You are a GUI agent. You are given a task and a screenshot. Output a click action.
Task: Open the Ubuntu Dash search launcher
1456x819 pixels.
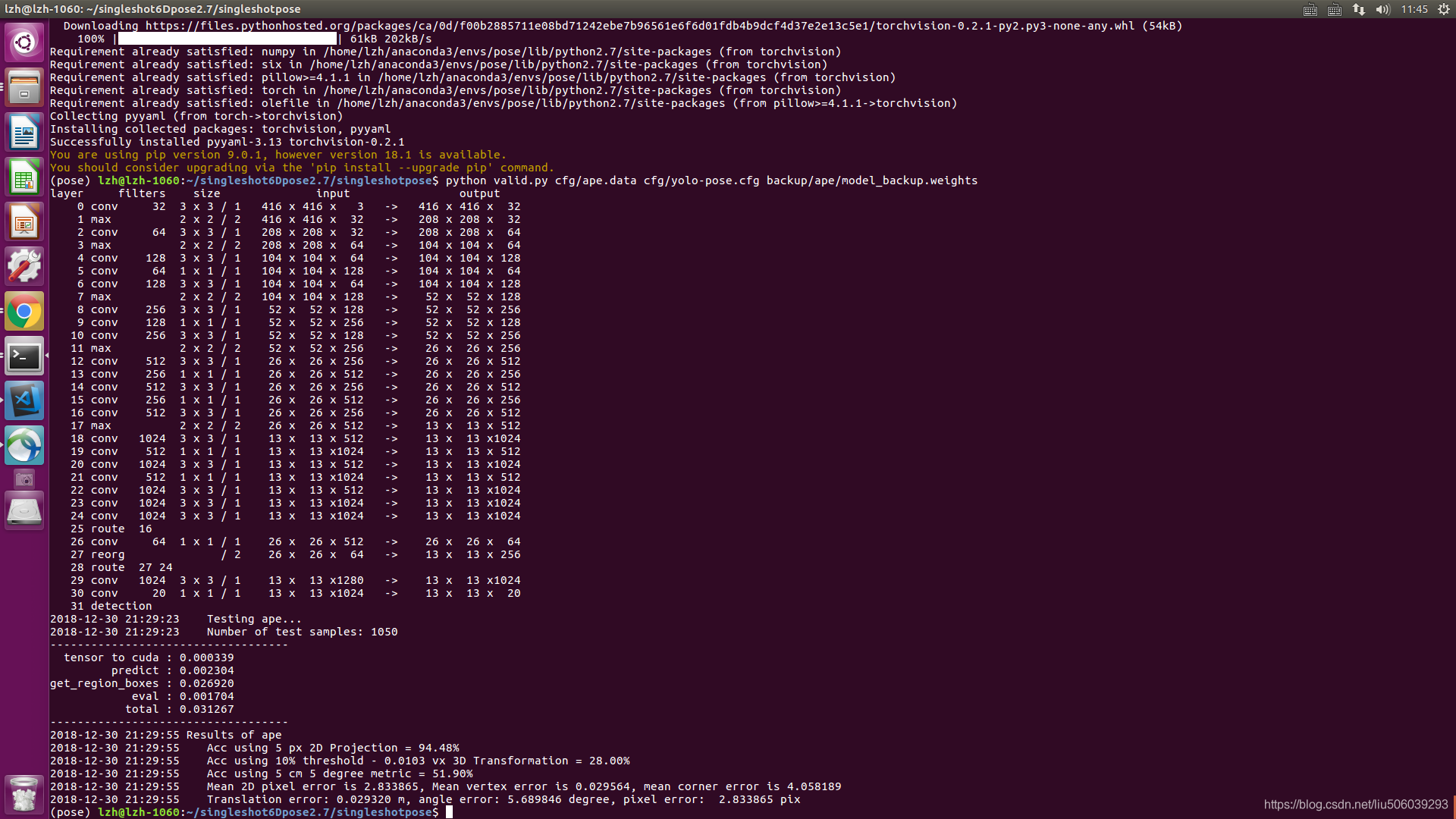pos(24,42)
